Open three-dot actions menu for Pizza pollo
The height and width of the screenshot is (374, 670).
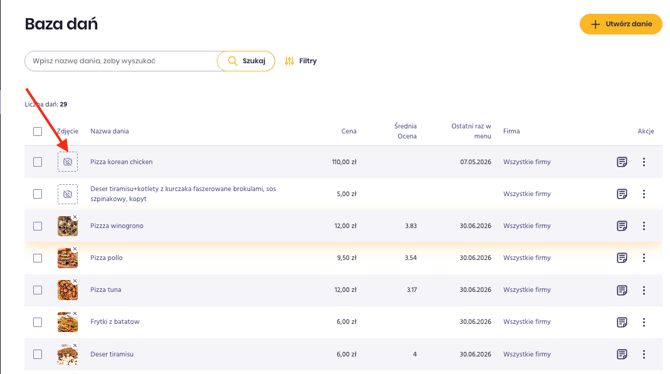[644, 258]
